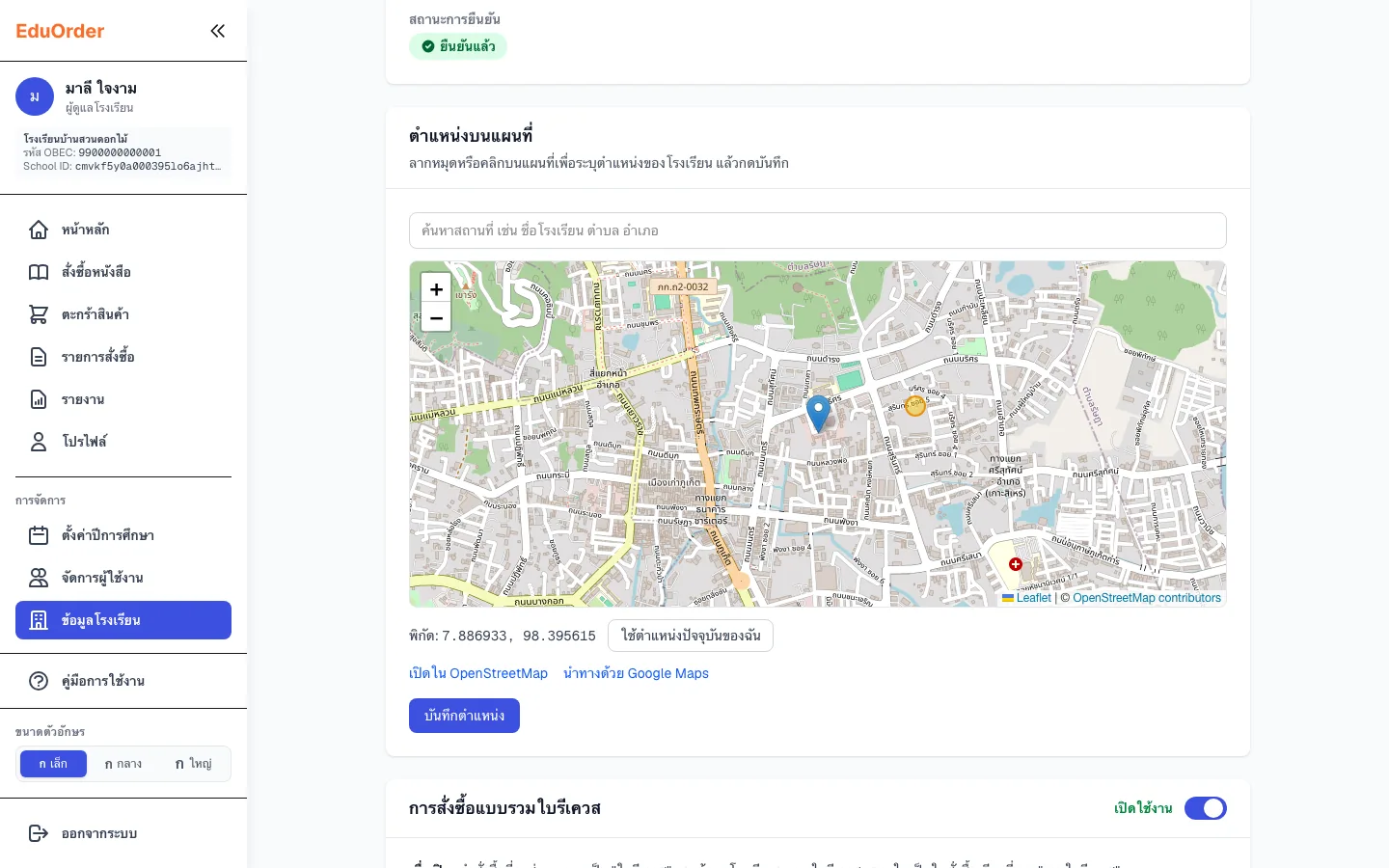Select medium font size ก กลาง
Image resolution: width=1389 pixels, height=868 pixels.
123,764
